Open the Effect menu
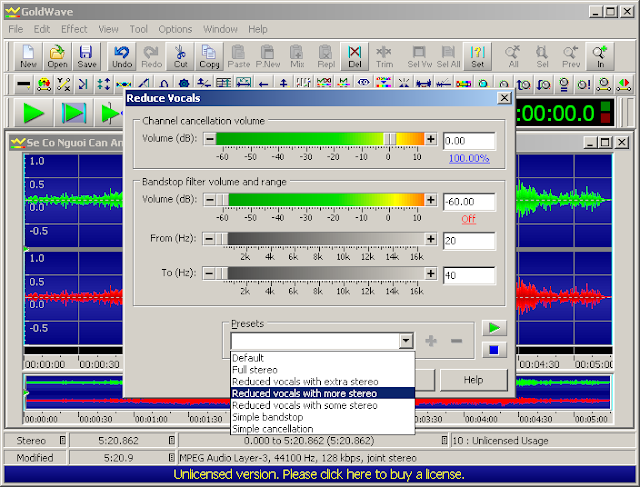 click(x=74, y=30)
